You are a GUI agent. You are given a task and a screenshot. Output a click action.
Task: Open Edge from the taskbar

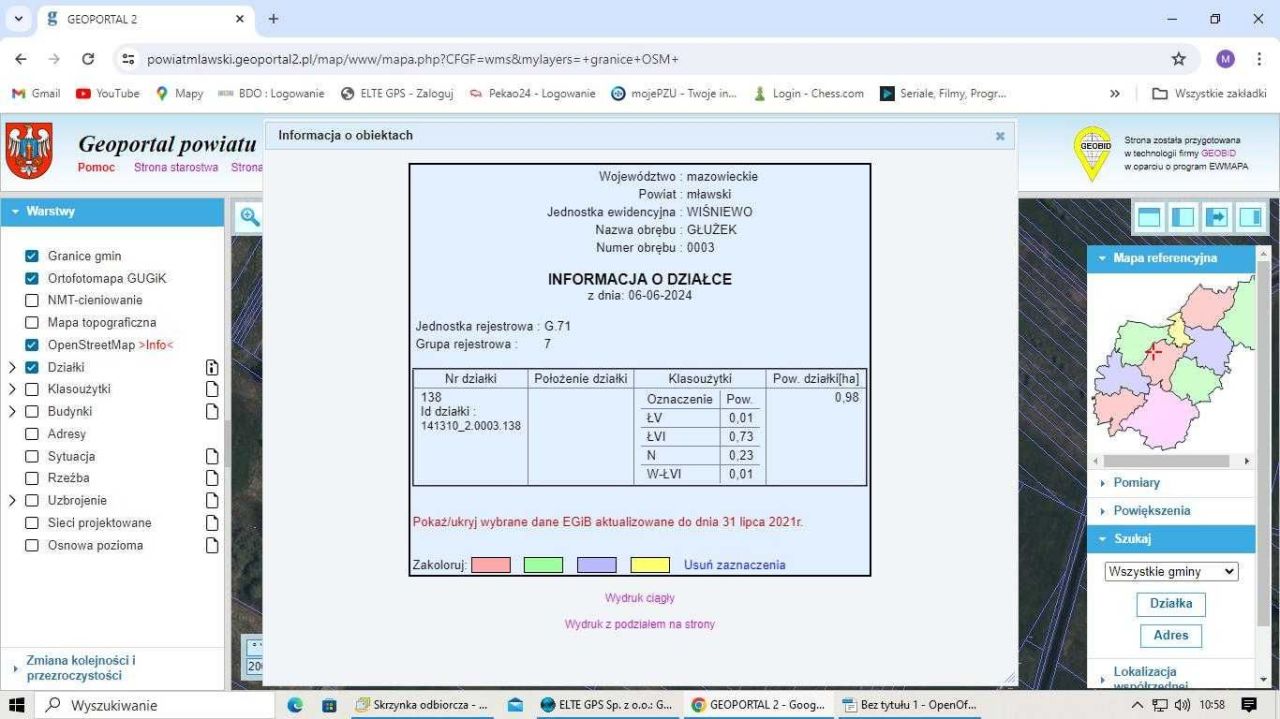(x=295, y=705)
